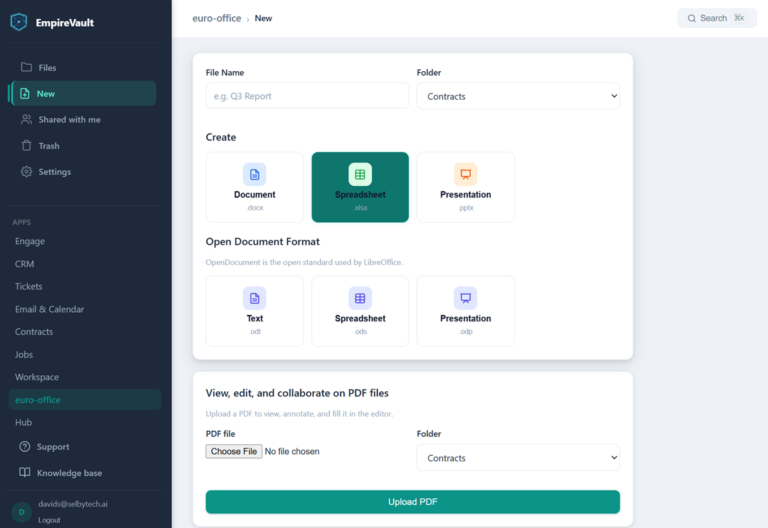Open the Trash page
Viewport: 768px width, 528px height.
(x=83, y=145)
